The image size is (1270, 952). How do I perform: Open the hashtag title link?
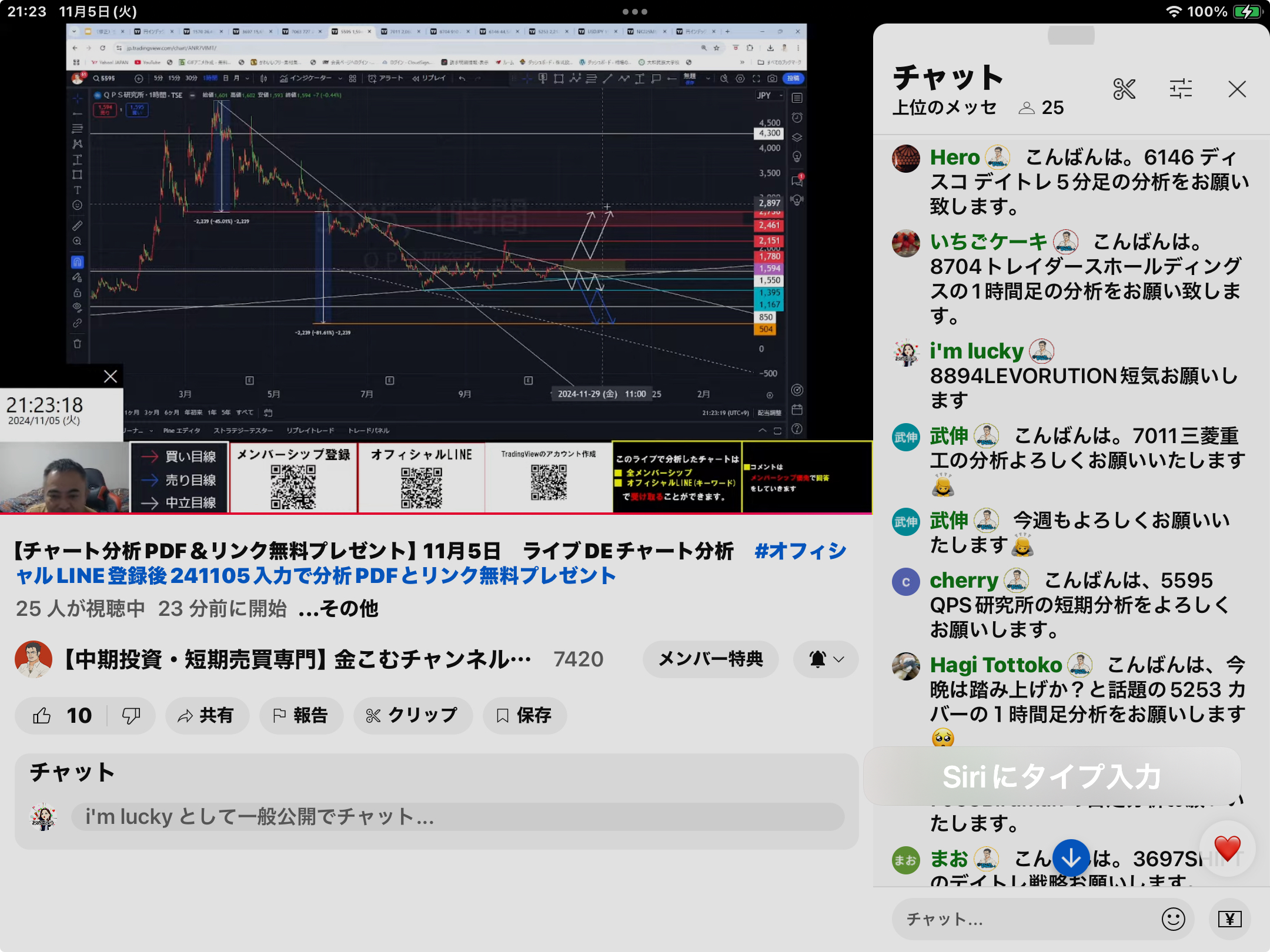[431, 563]
